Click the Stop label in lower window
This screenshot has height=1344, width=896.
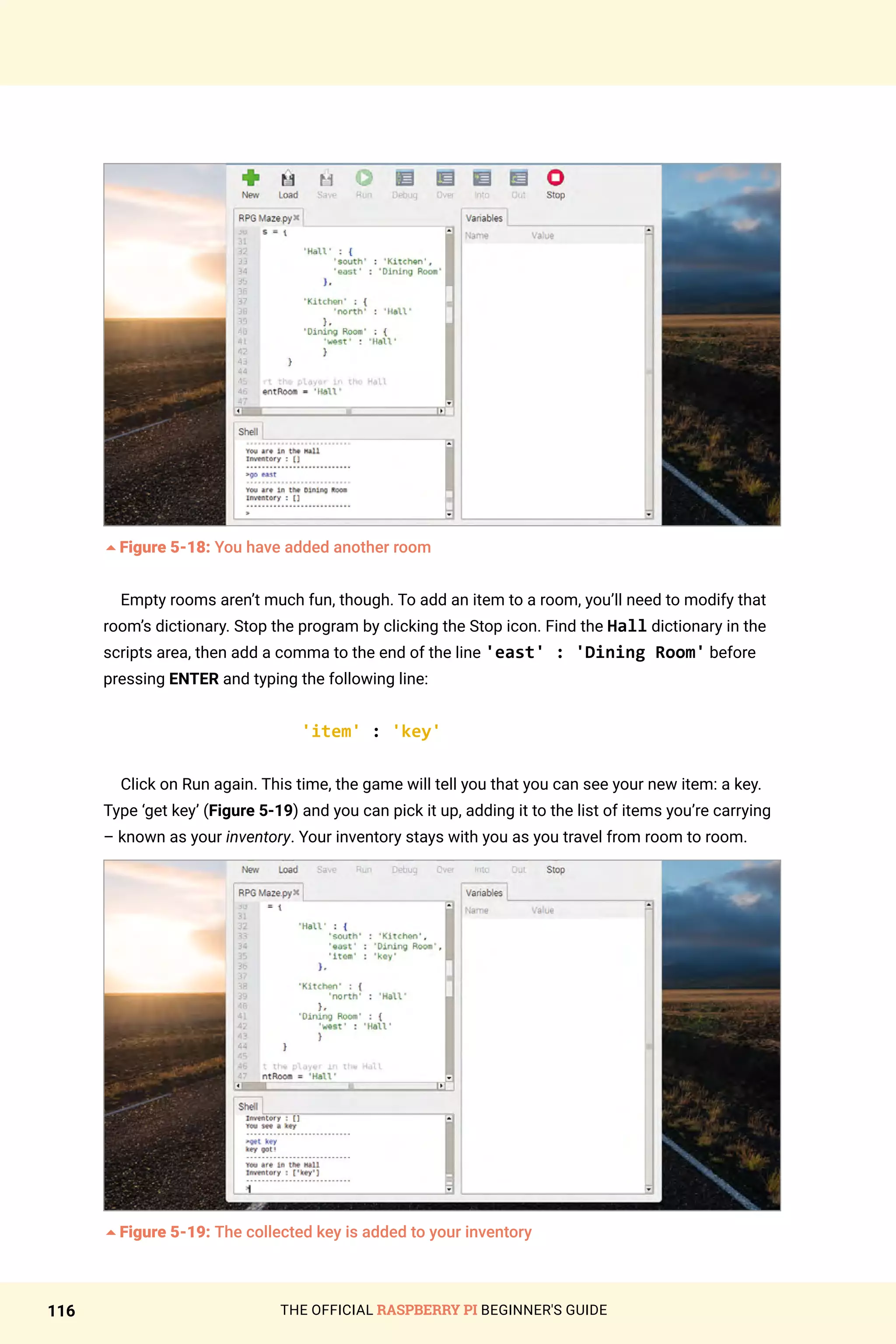tap(556, 870)
